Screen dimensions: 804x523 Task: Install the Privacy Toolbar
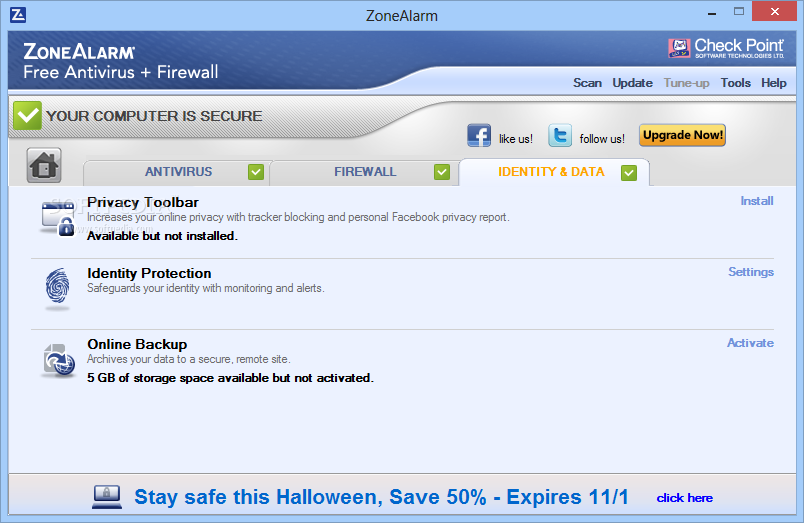point(756,201)
